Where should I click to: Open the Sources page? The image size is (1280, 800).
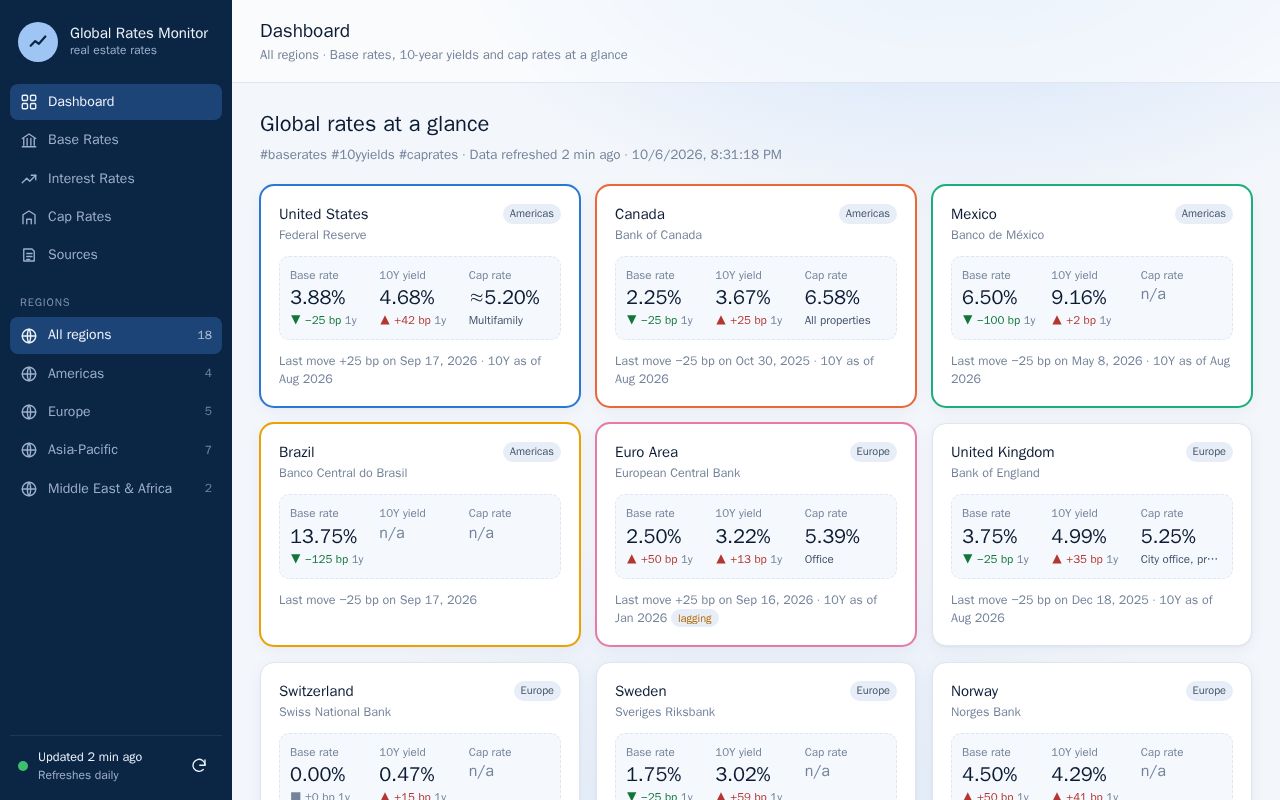[x=116, y=255]
